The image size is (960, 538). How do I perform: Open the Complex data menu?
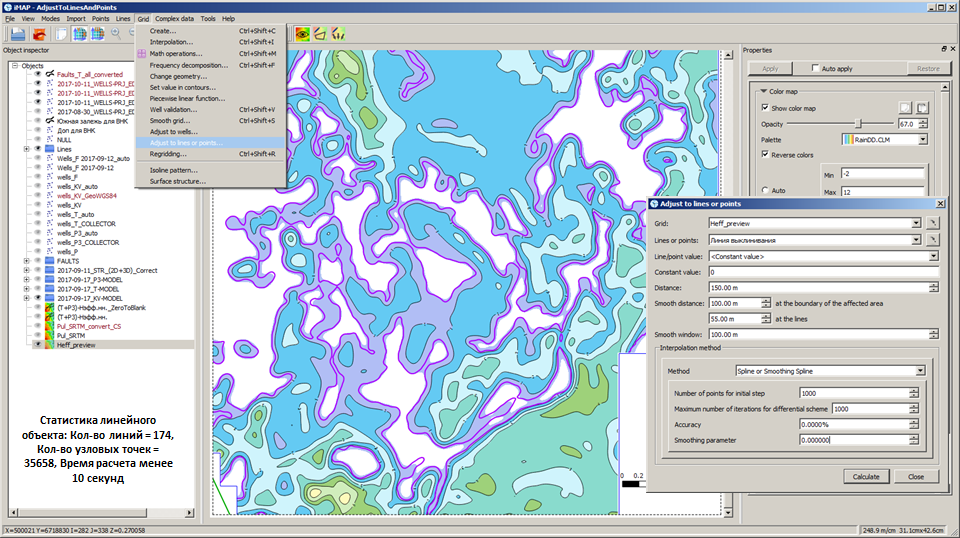click(x=174, y=19)
